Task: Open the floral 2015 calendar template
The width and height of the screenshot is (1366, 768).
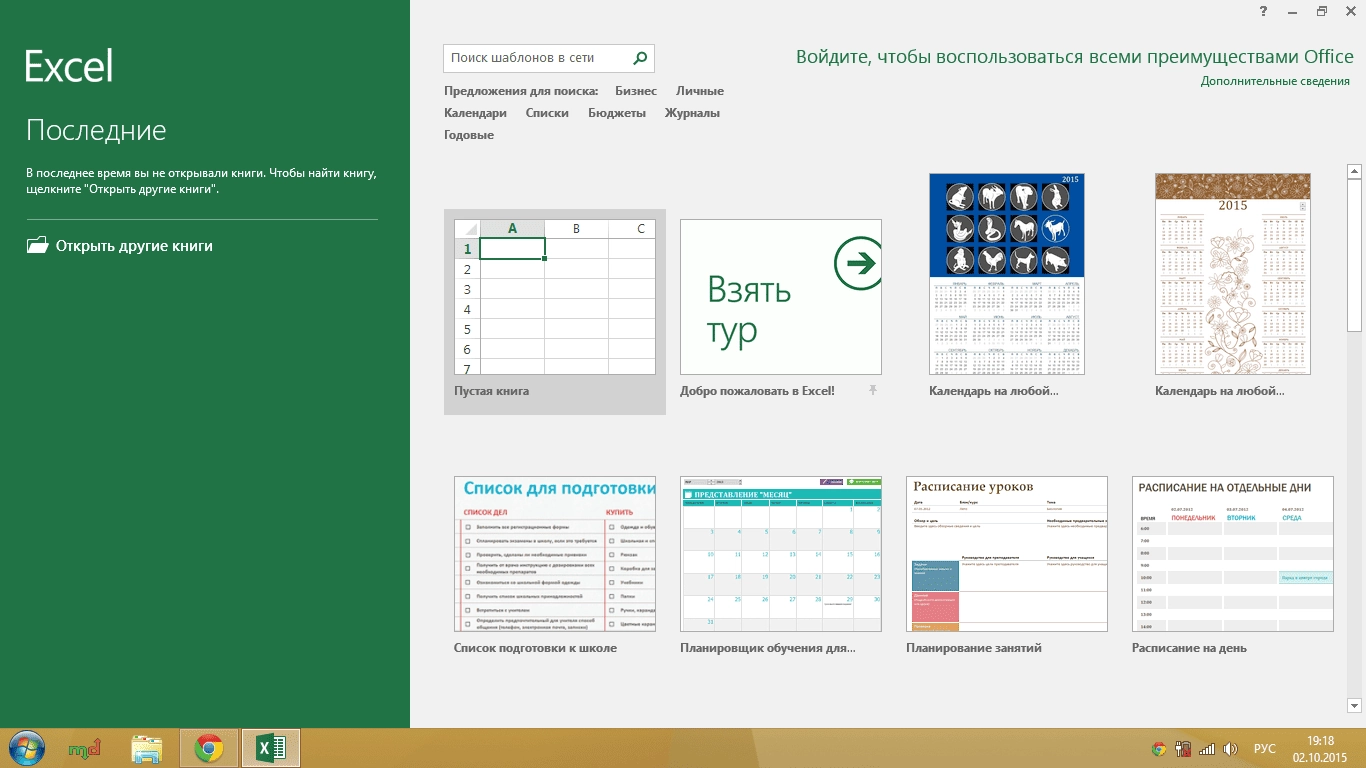Action: click(1233, 274)
